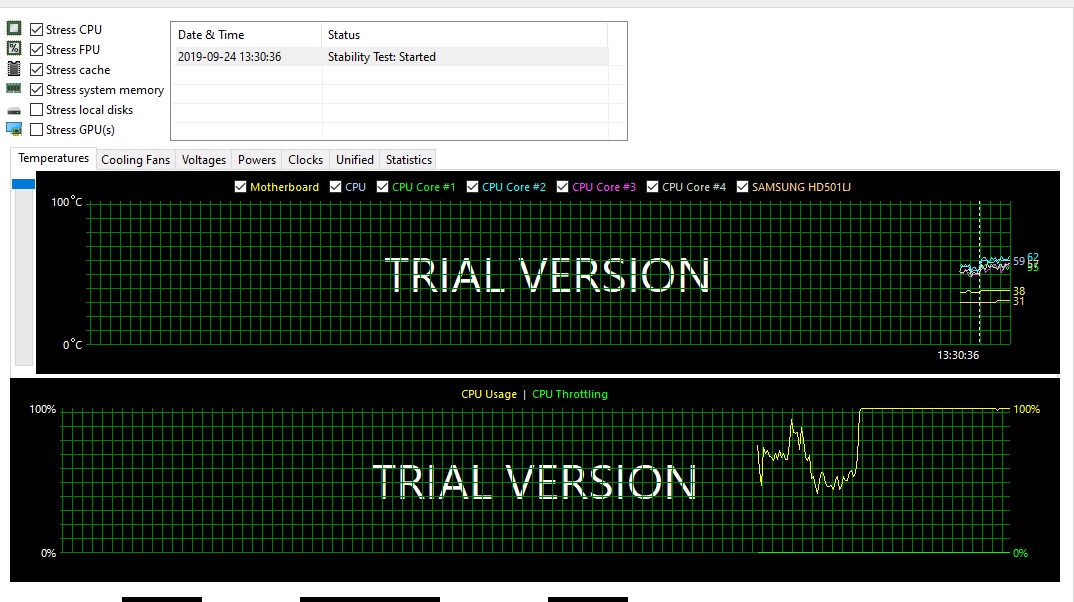Click the FPU percentage icon
The image size is (1074, 602).
pos(14,48)
